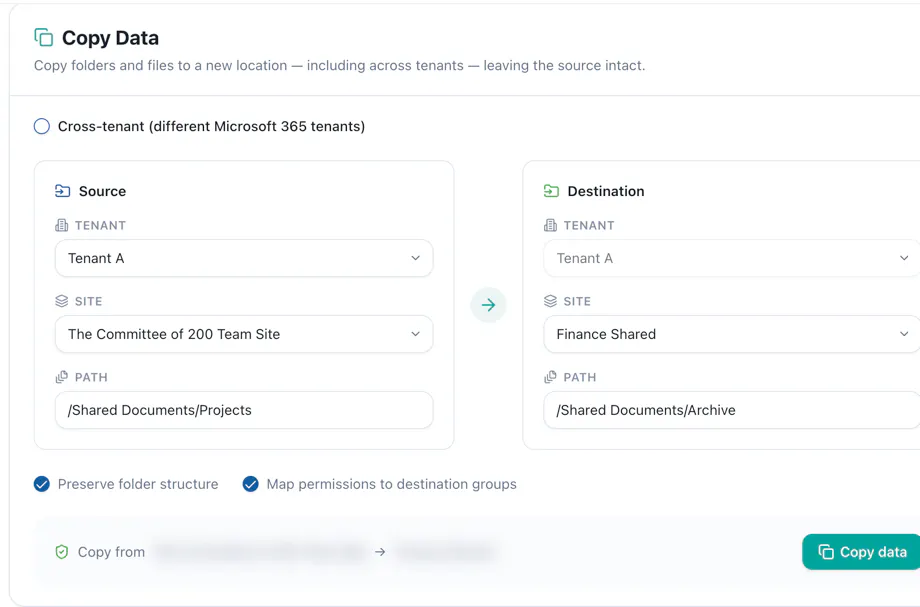The height and width of the screenshot is (607, 920).
Task: Click the Destination SITE layers icon
Action: [x=550, y=301]
